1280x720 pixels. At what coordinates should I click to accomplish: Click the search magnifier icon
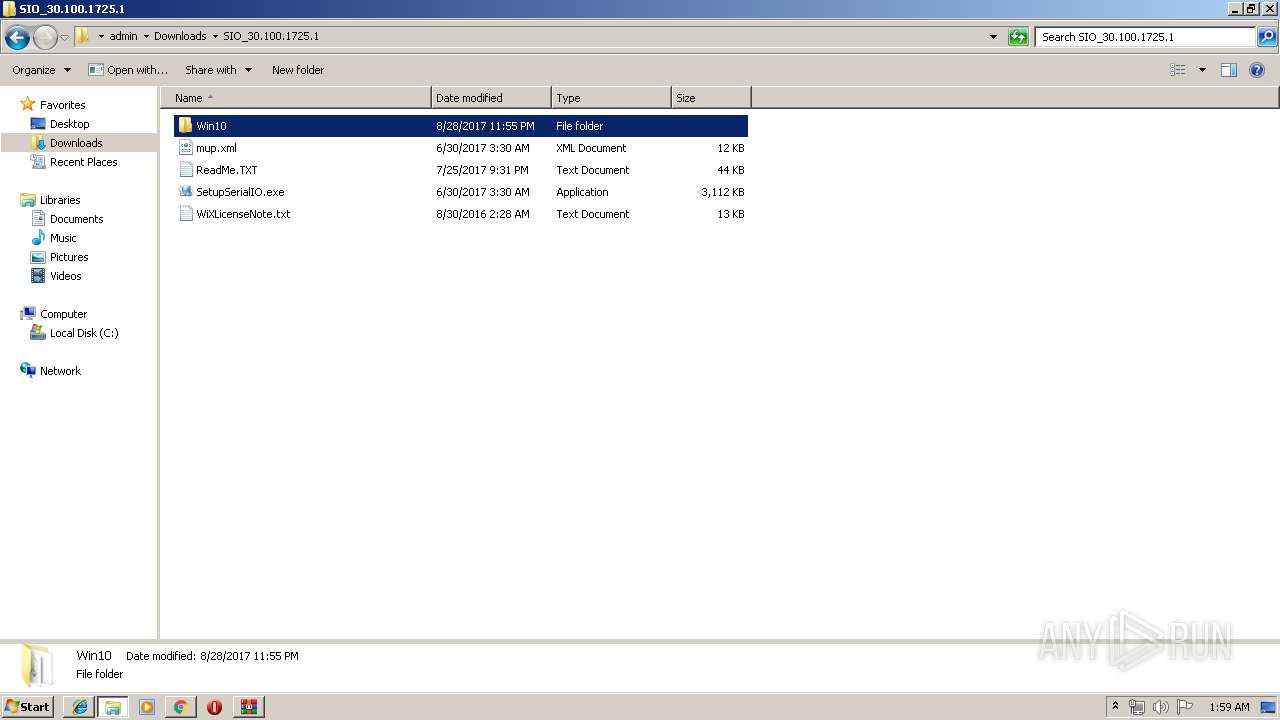coord(1267,37)
